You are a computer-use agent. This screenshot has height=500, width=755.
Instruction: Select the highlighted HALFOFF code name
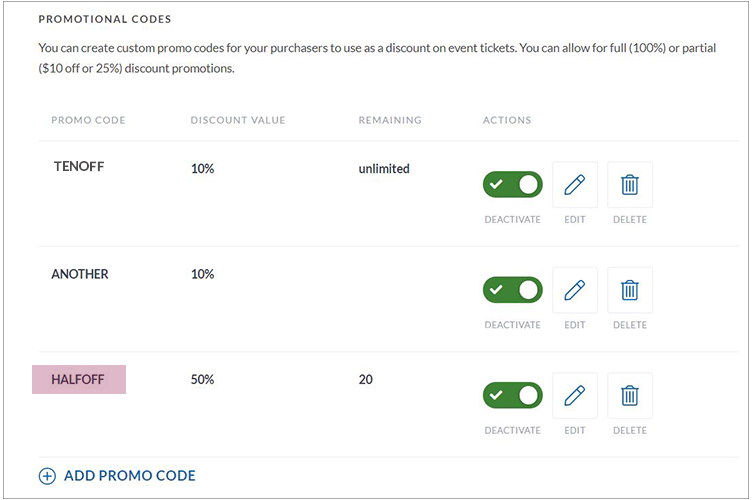(x=79, y=380)
